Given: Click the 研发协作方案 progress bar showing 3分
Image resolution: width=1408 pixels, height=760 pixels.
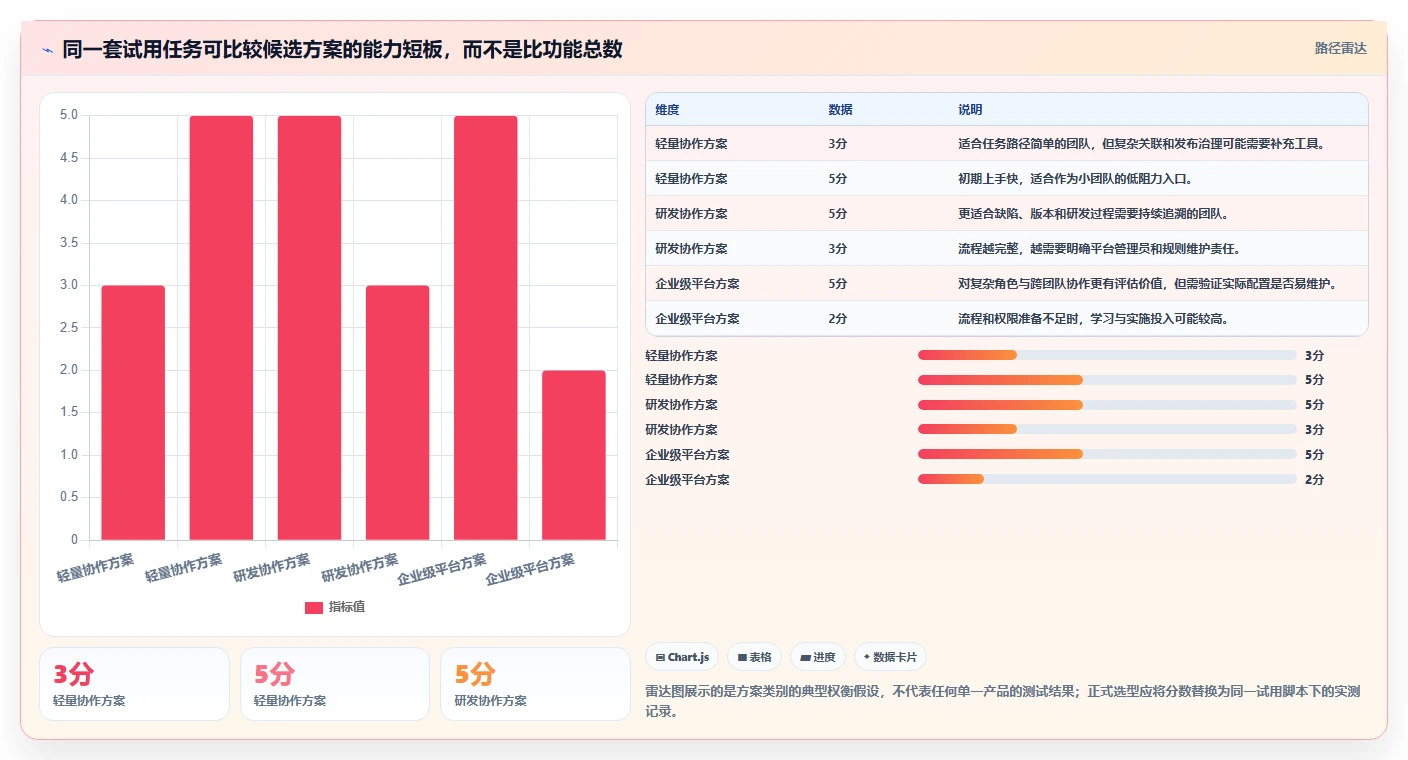Looking at the screenshot, I should (x=1107, y=430).
